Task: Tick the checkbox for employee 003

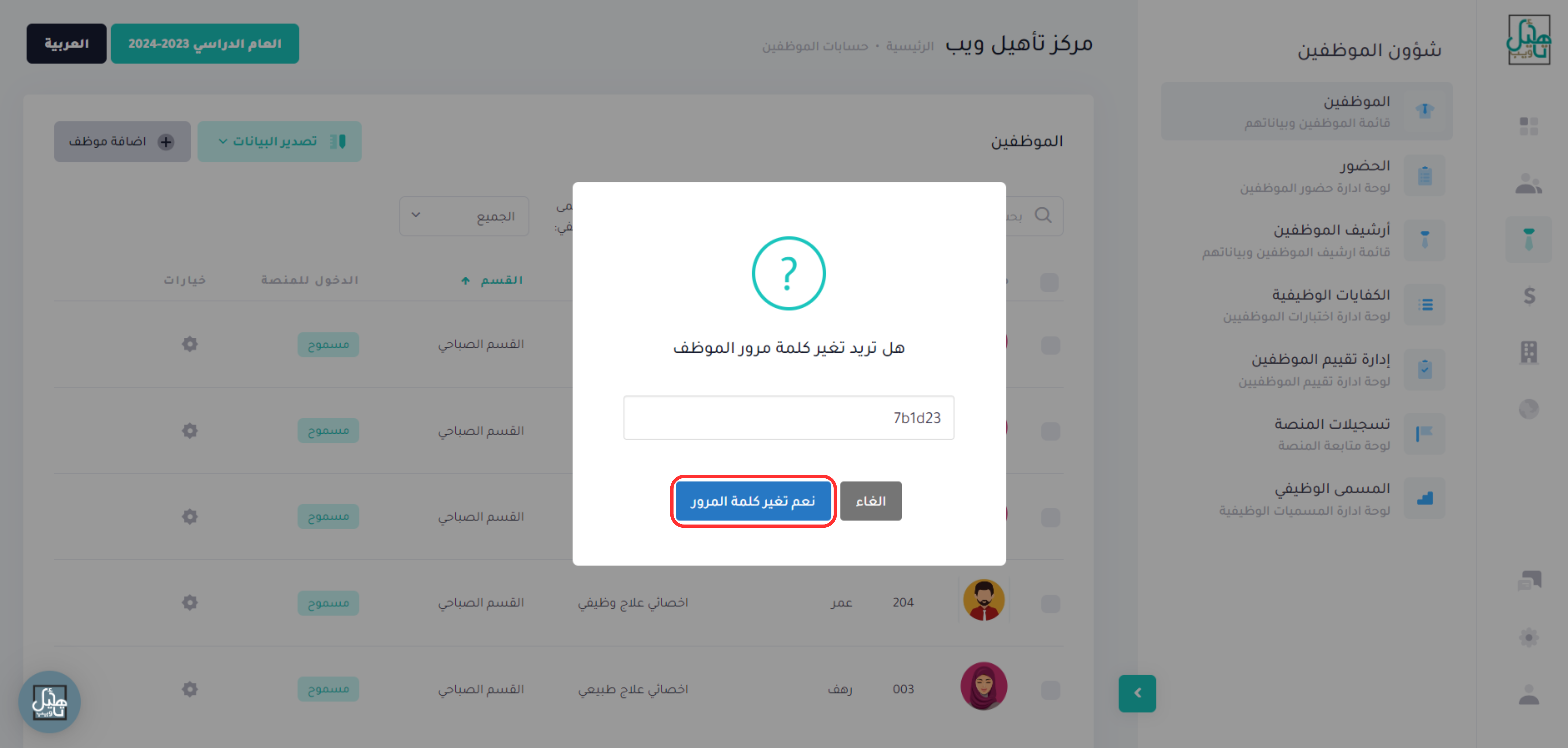Action: click(x=1050, y=690)
